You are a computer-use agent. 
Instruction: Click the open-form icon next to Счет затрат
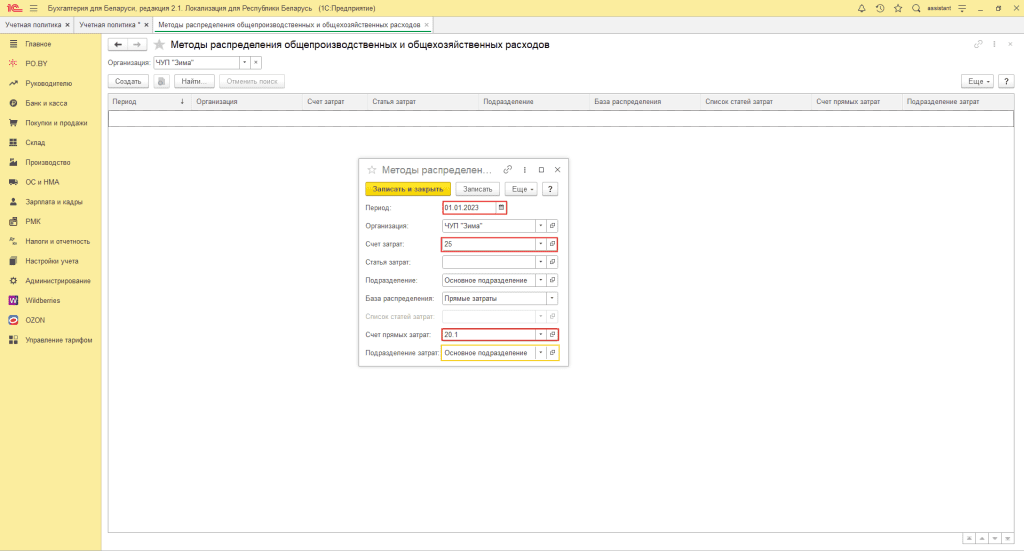pos(553,244)
